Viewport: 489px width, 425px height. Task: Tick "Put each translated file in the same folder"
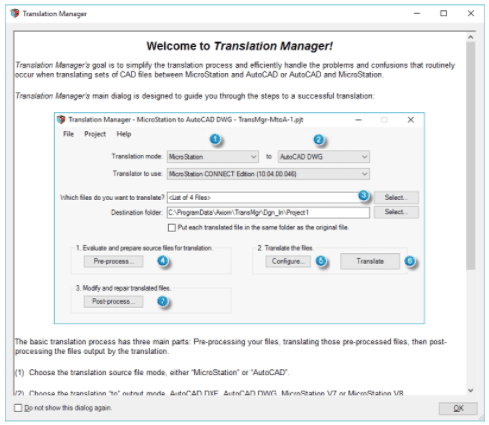172,228
